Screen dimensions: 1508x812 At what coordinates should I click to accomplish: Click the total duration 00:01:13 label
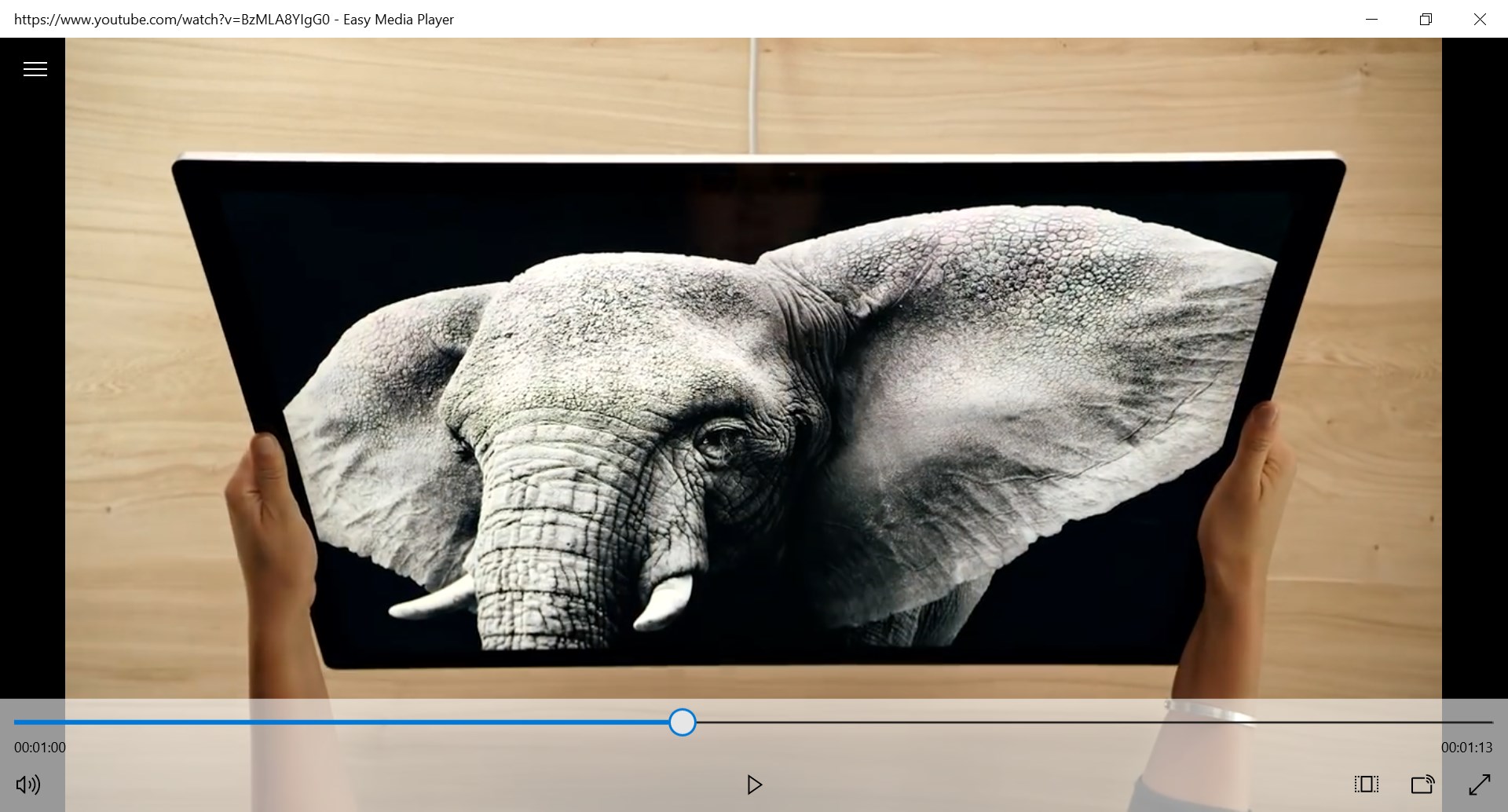click(x=1468, y=747)
